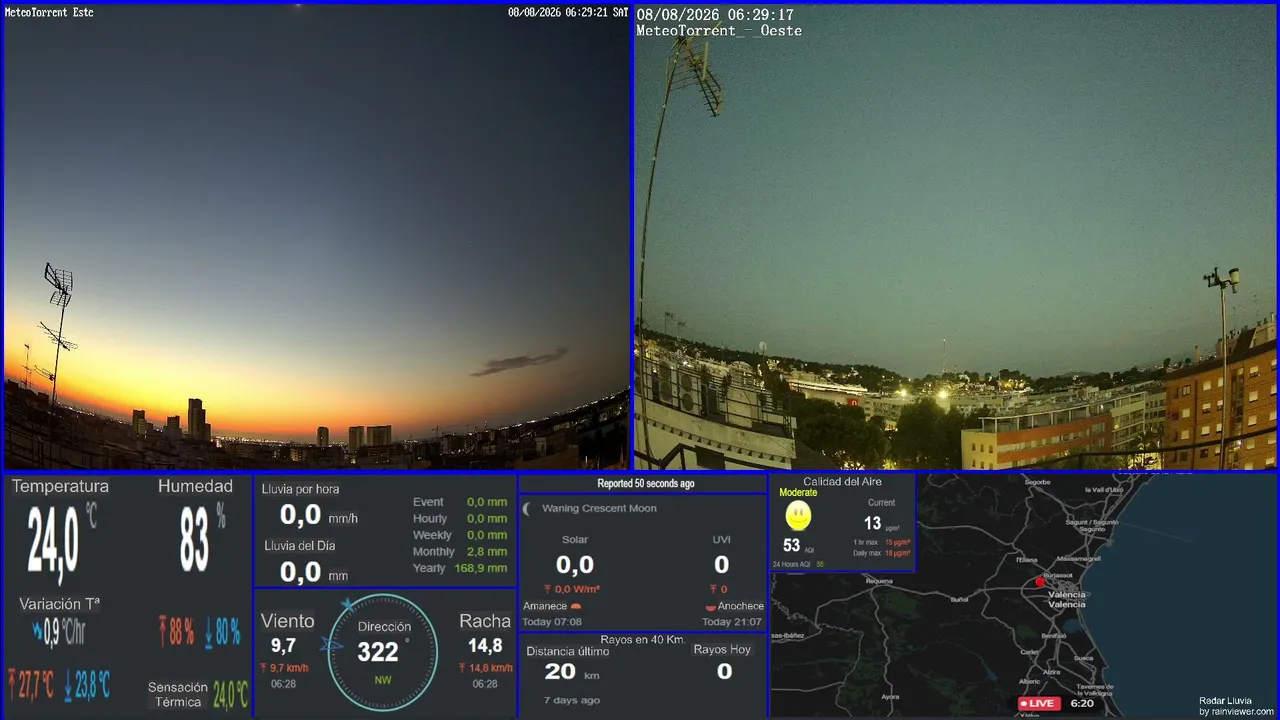Image resolution: width=1280 pixels, height=720 pixels.
Task: Click the Viento 9,7 wind speed value
Action: (x=283, y=646)
